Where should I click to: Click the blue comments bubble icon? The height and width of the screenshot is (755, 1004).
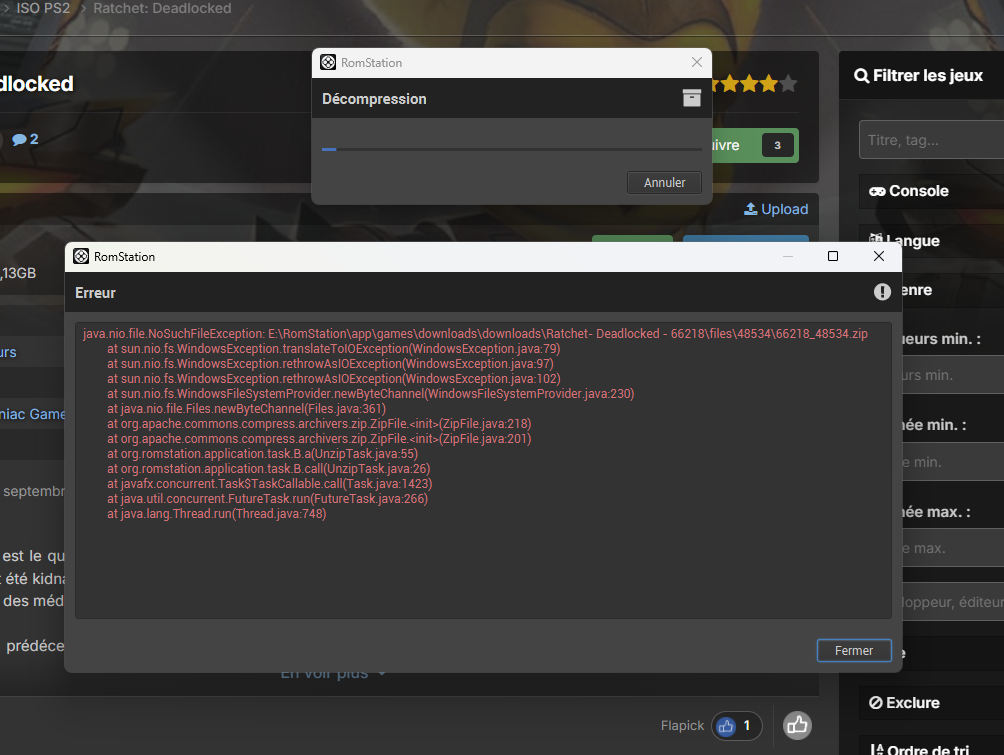tap(19, 139)
